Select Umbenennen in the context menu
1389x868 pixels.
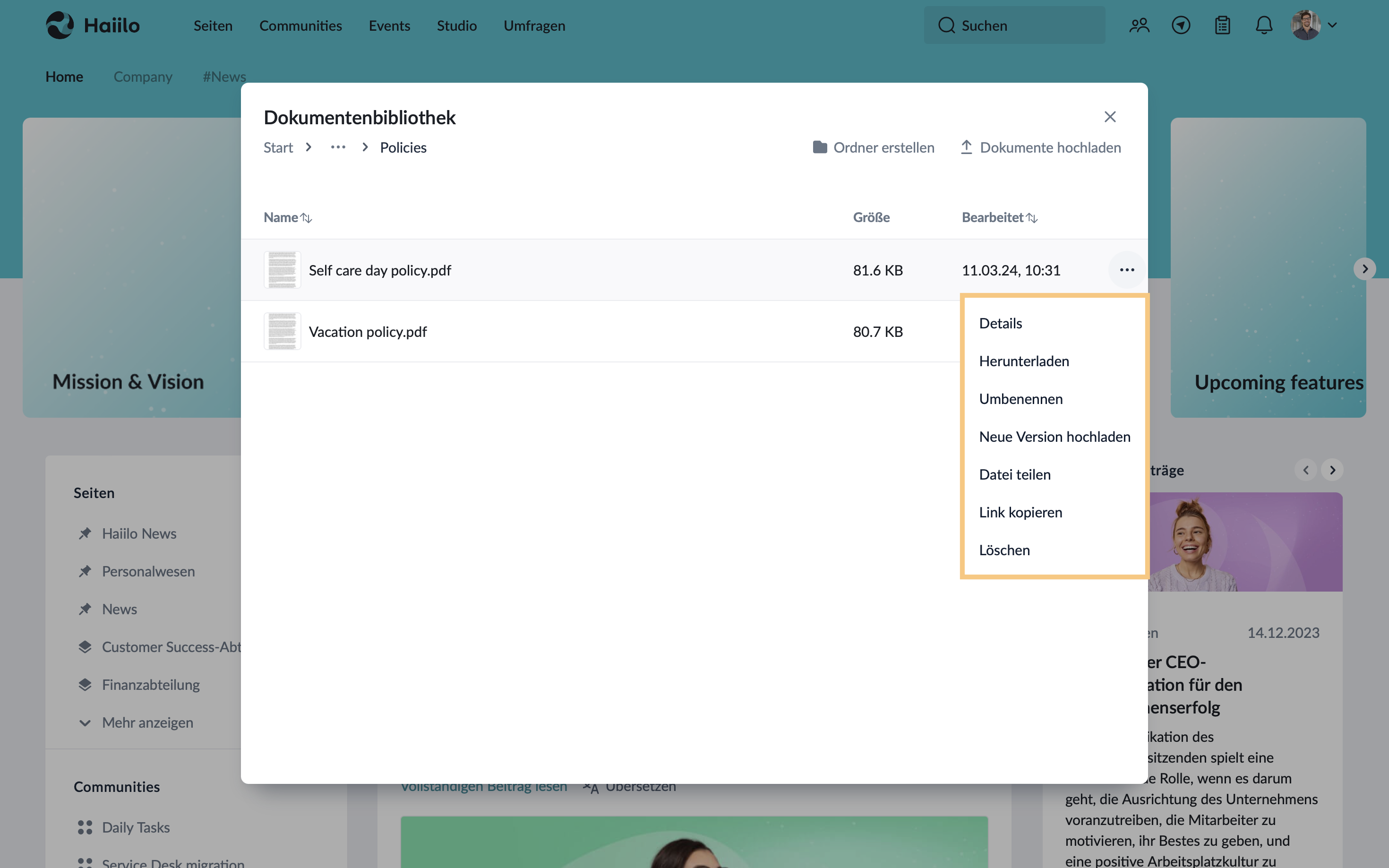[1055, 399]
